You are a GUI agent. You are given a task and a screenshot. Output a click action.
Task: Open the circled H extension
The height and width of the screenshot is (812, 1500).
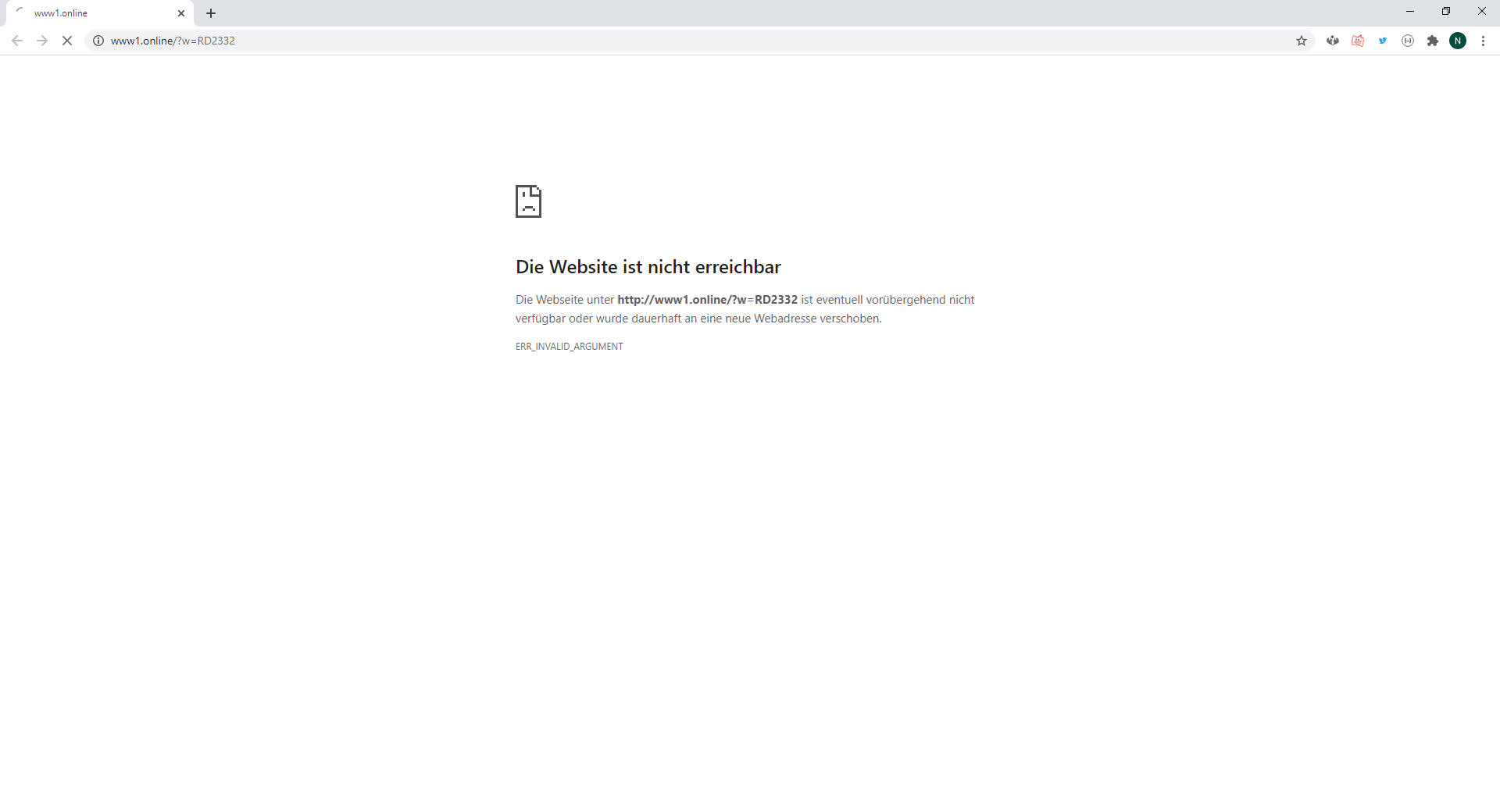point(1408,41)
